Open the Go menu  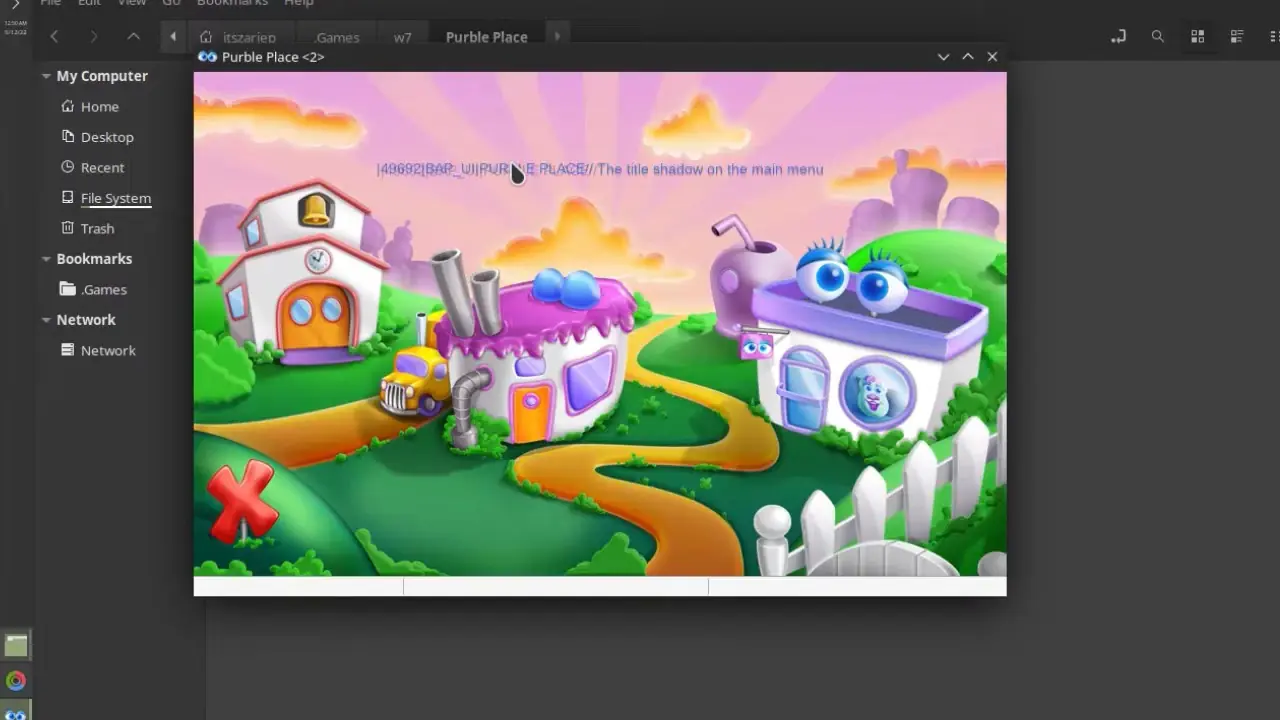pos(171,3)
